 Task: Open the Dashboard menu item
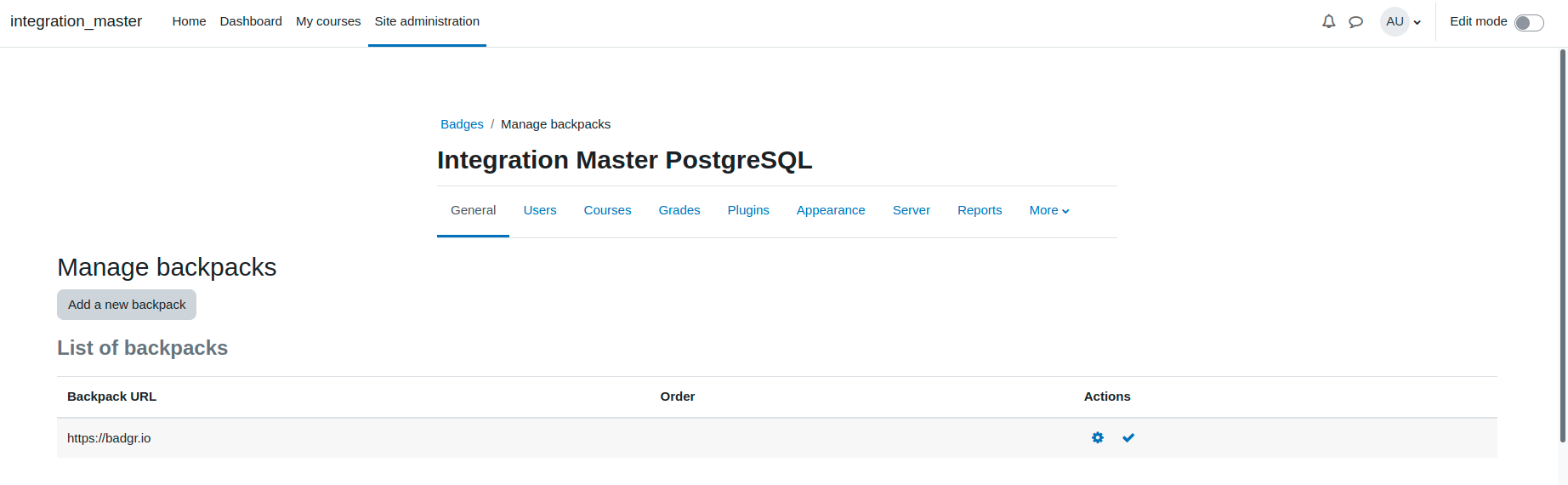pos(251,21)
